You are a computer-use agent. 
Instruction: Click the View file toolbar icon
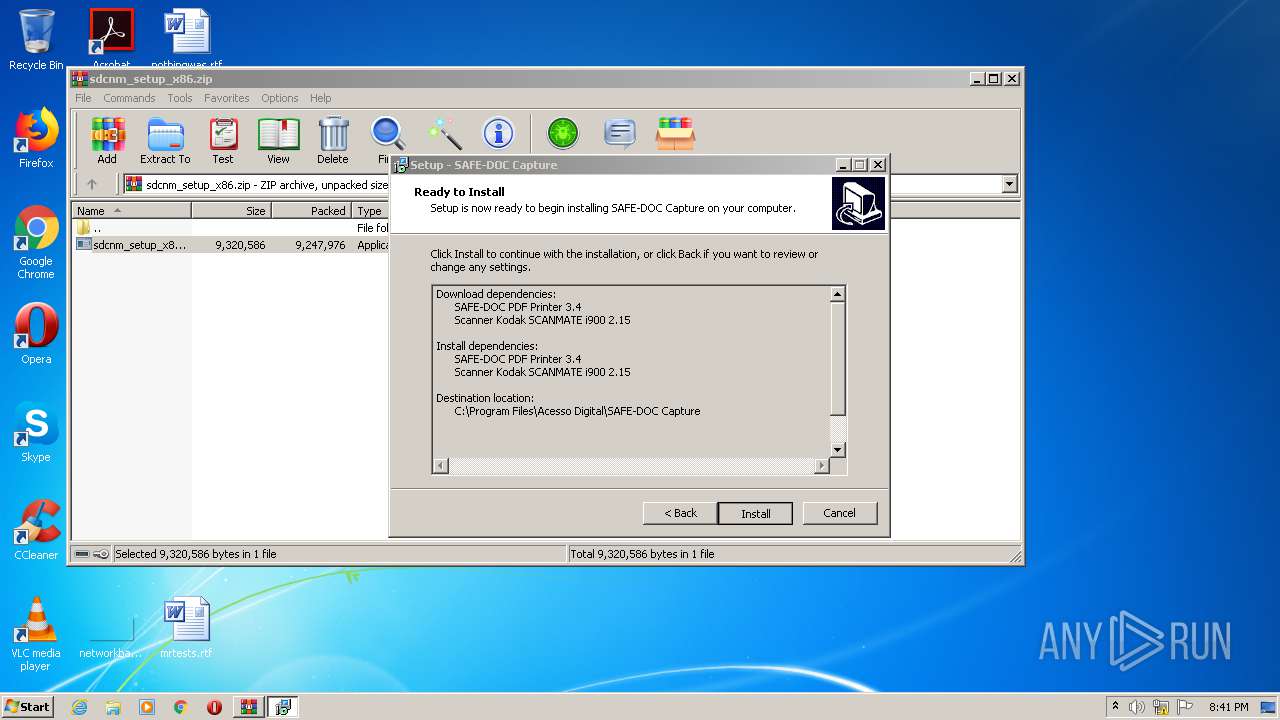[x=278, y=141]
